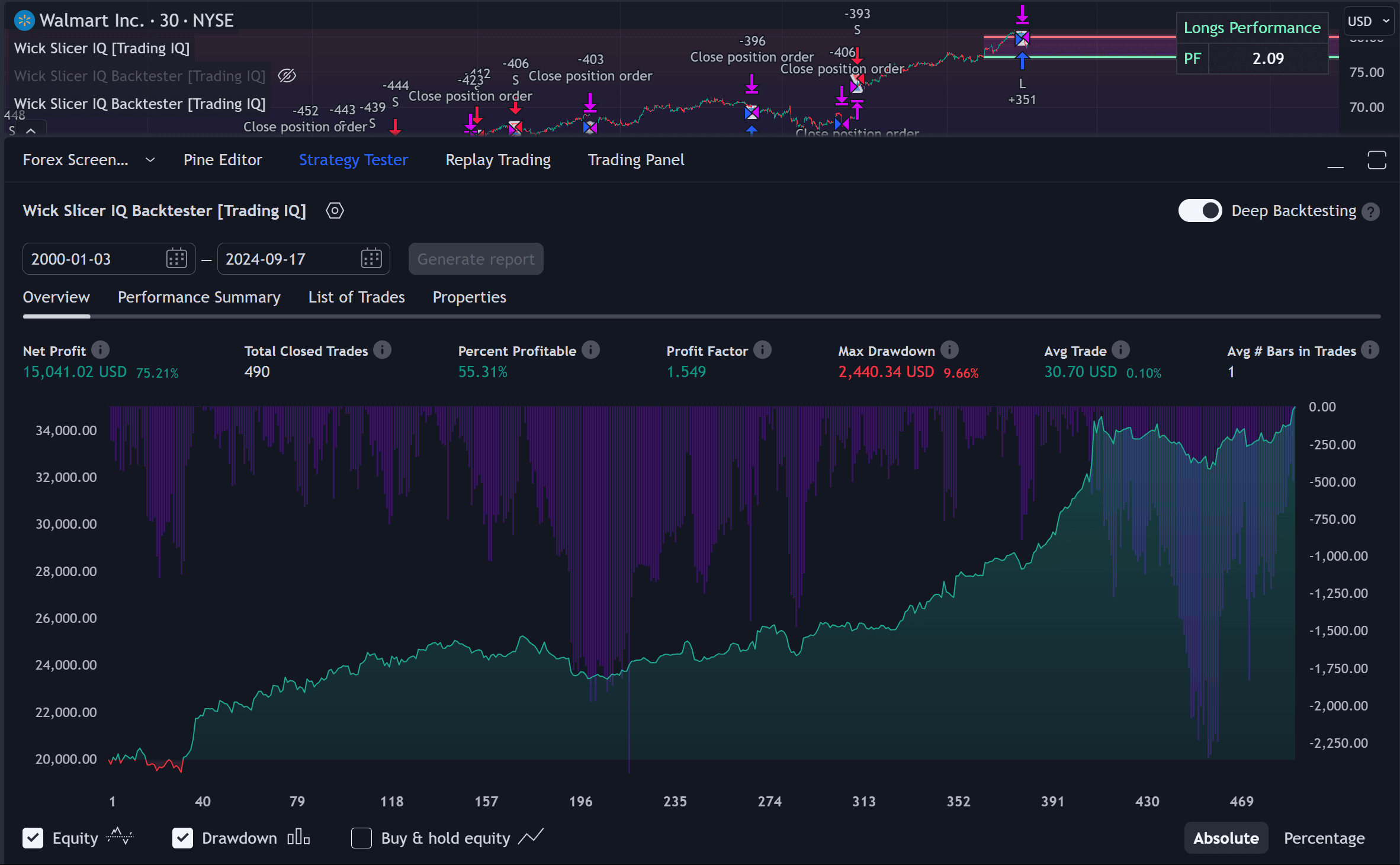The image size is (1400, 865).
Task: Click Drawdown bars icon
Action: 298,837
